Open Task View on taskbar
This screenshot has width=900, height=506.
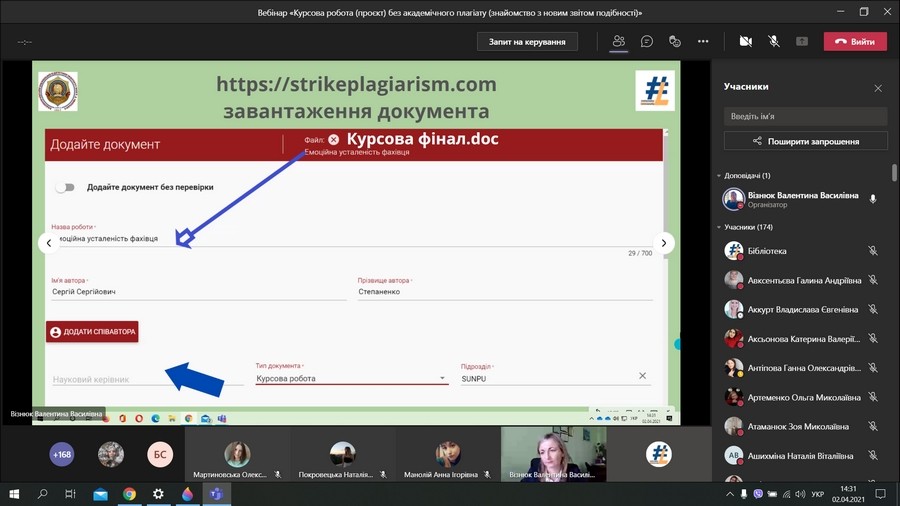point(70,494)
